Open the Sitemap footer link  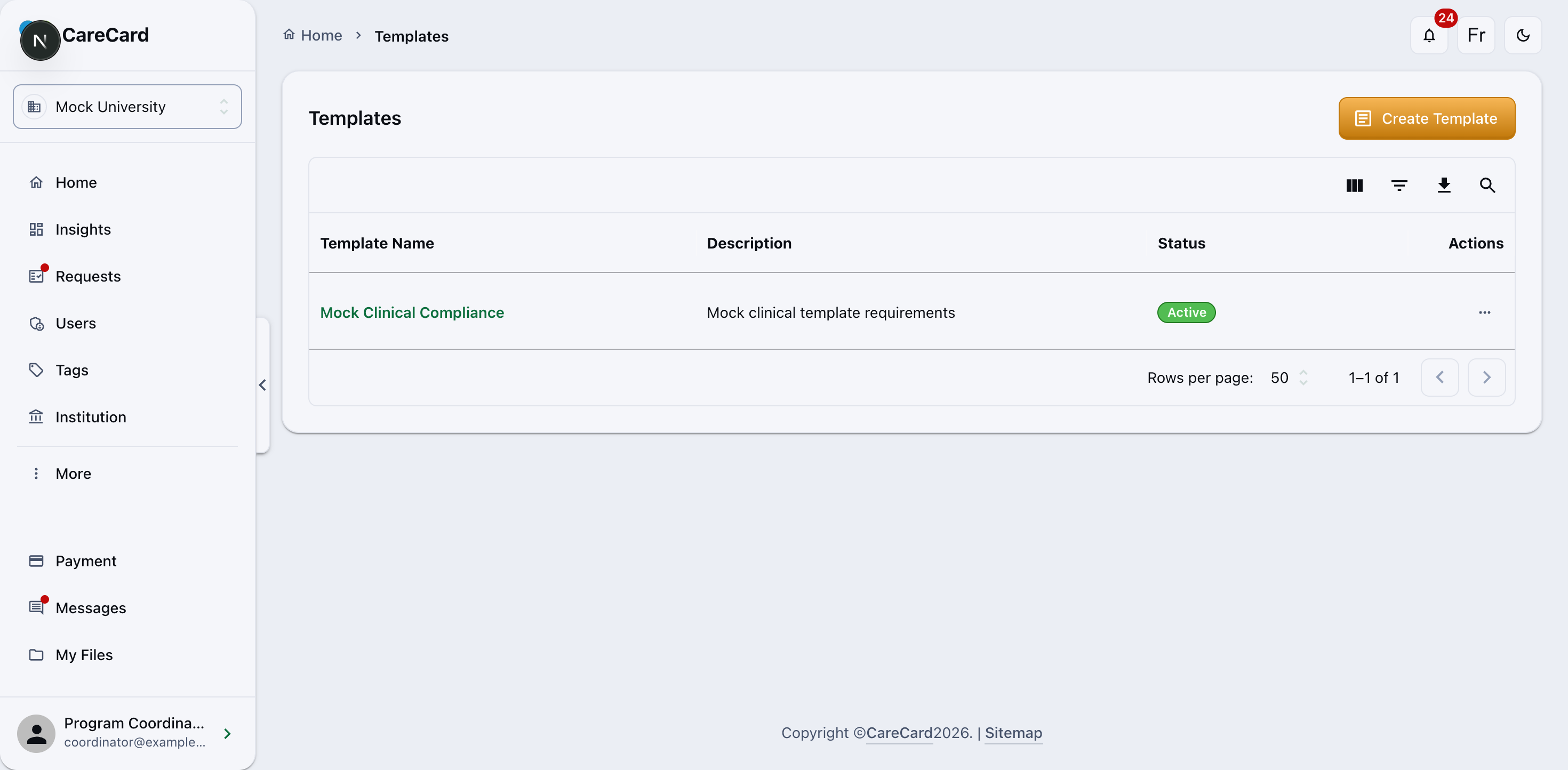(x=1013, y=733)
